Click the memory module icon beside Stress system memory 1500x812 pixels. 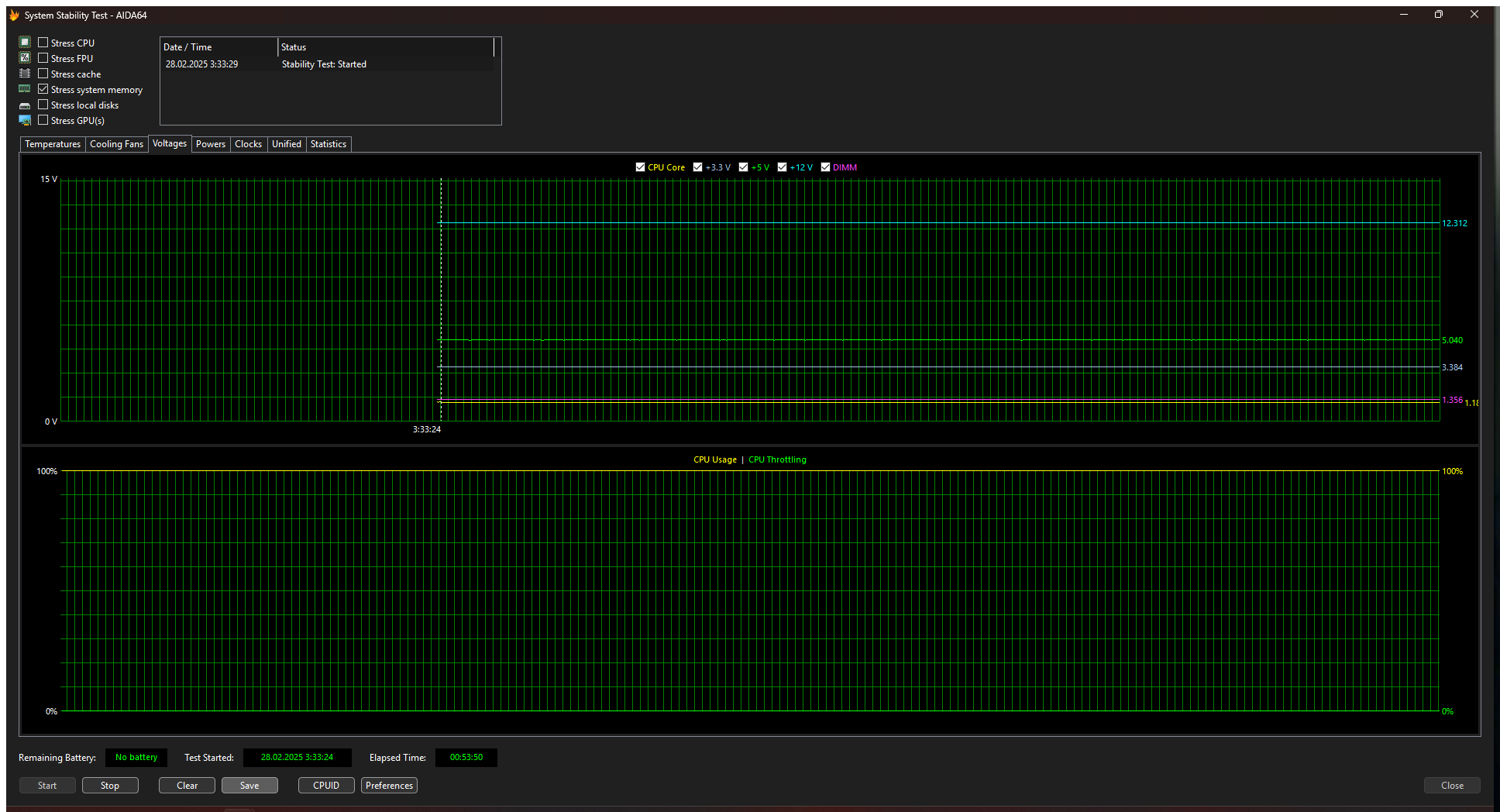25,89
